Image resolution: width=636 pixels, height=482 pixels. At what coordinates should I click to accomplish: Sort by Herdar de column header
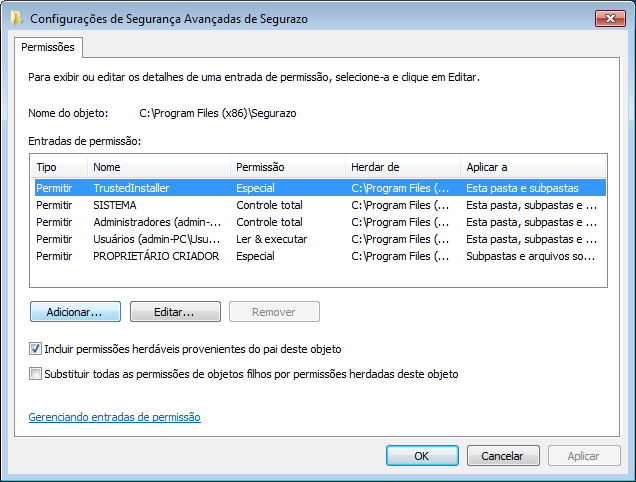(x=403, y=167)
